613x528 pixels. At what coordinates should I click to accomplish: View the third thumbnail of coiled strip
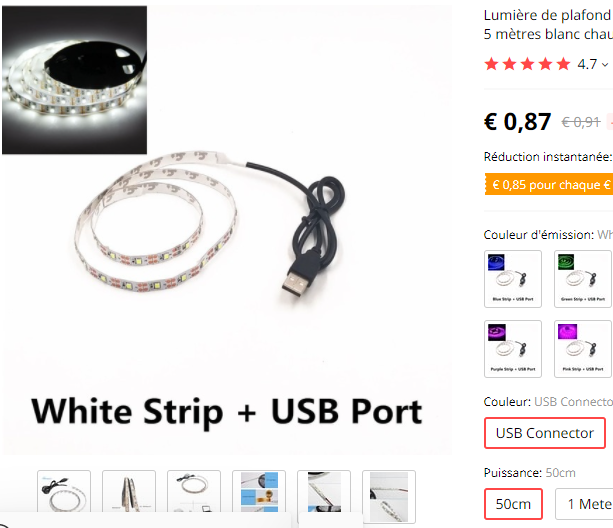click(194, 492)
